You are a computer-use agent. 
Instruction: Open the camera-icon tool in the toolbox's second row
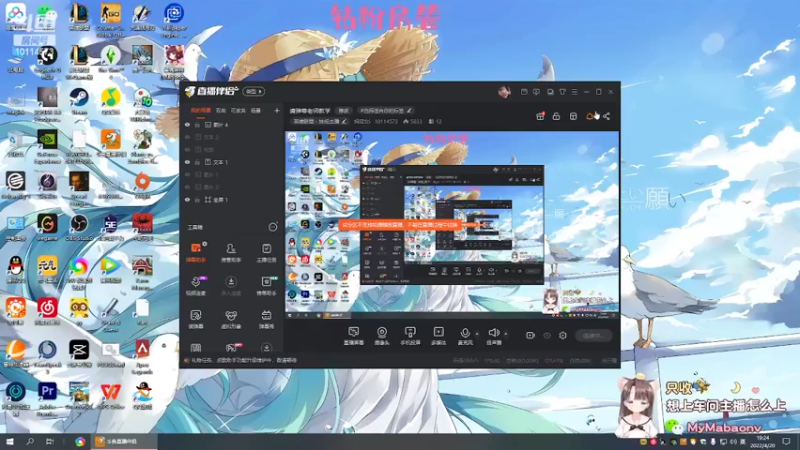coord(266,286)
